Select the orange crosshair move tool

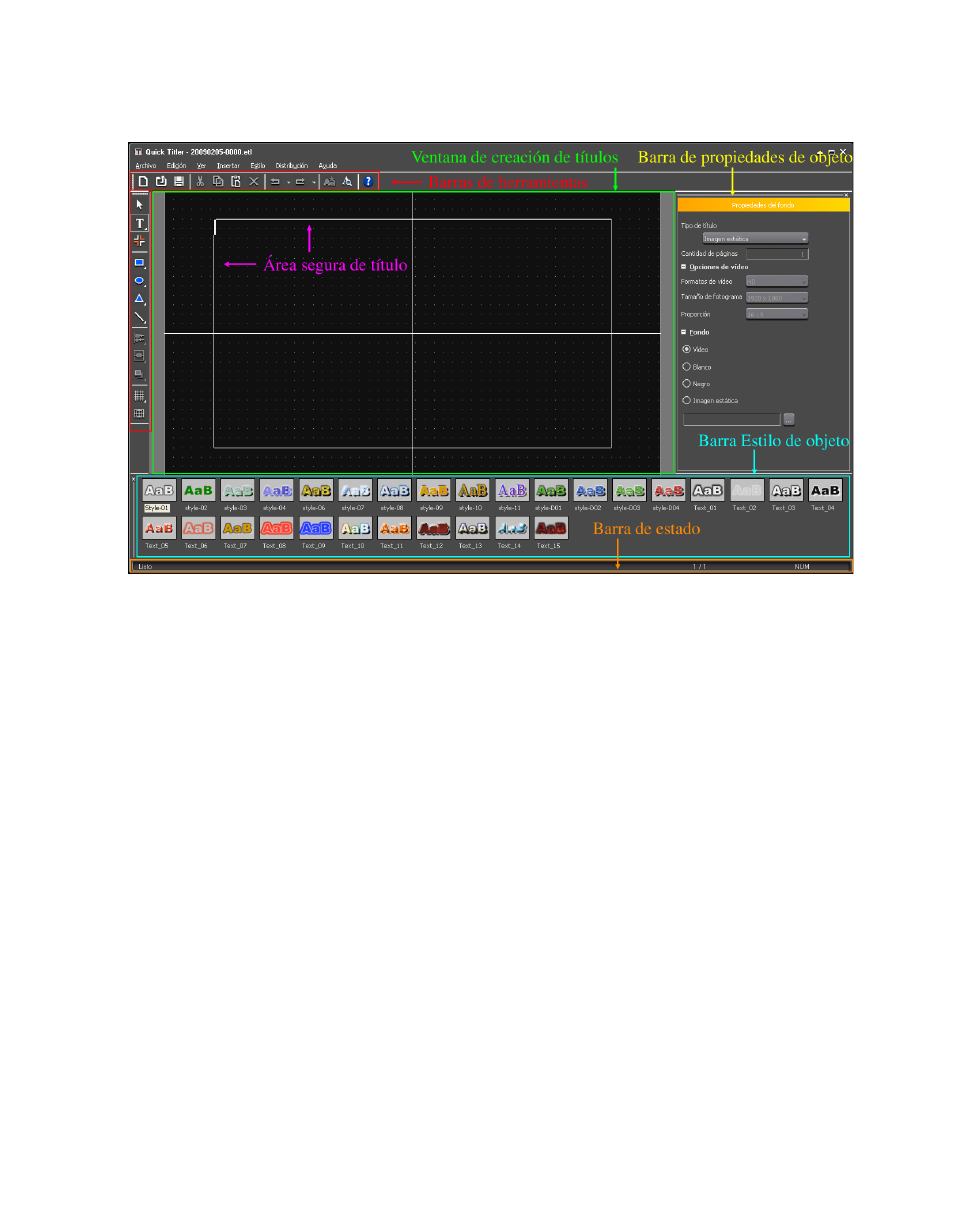(140, 241)
